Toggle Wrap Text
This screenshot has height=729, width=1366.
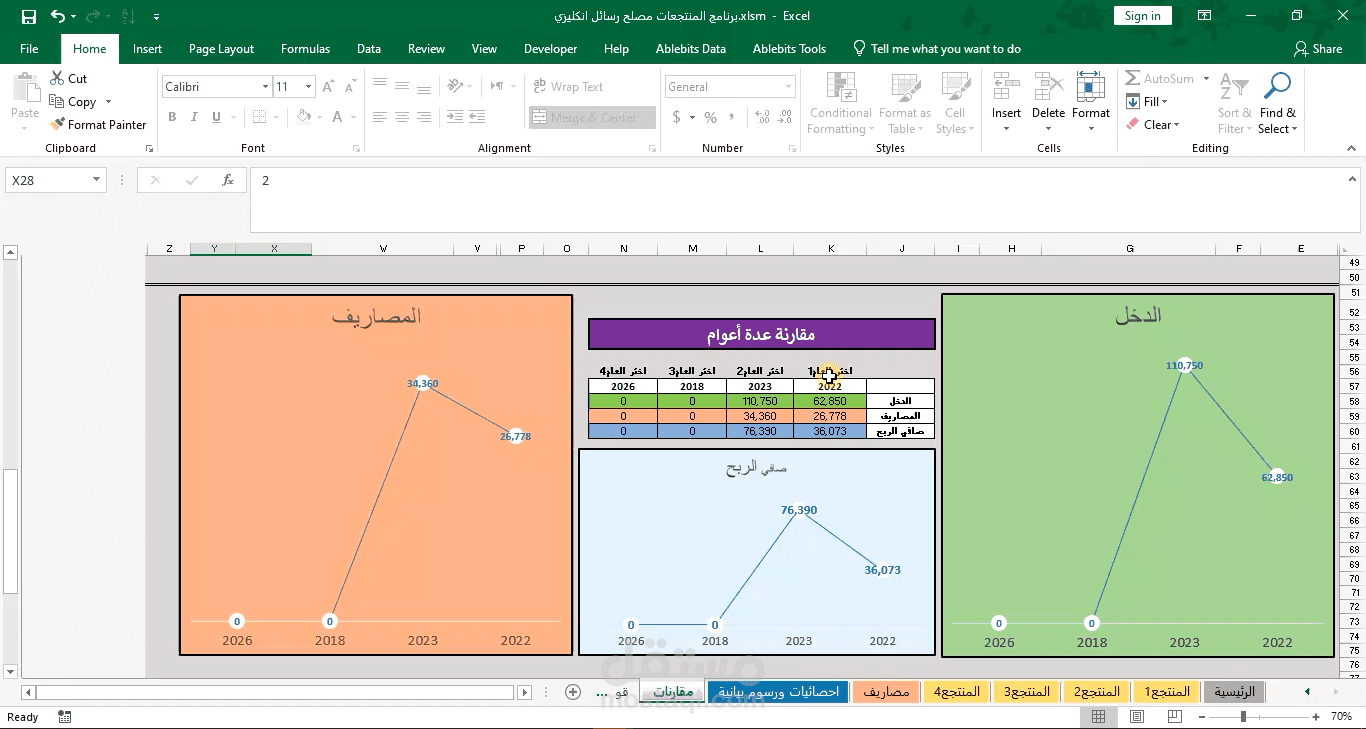[567, 87]
